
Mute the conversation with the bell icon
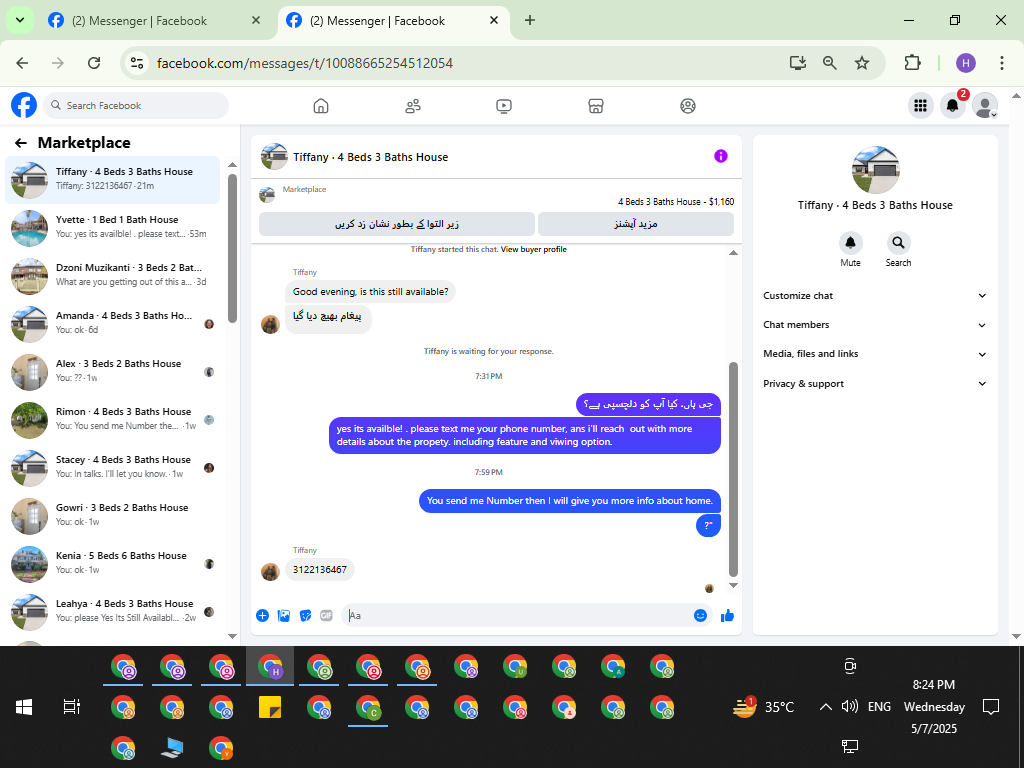click(850, 243)
